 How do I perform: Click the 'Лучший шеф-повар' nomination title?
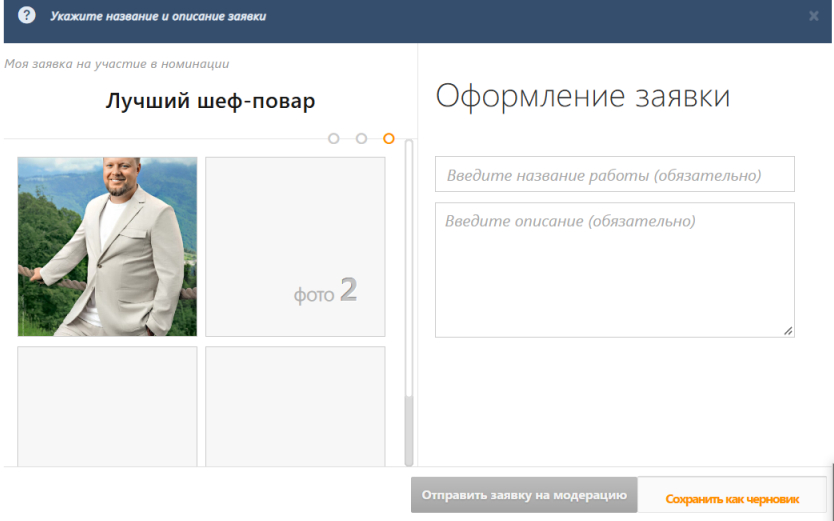[210, 100]
